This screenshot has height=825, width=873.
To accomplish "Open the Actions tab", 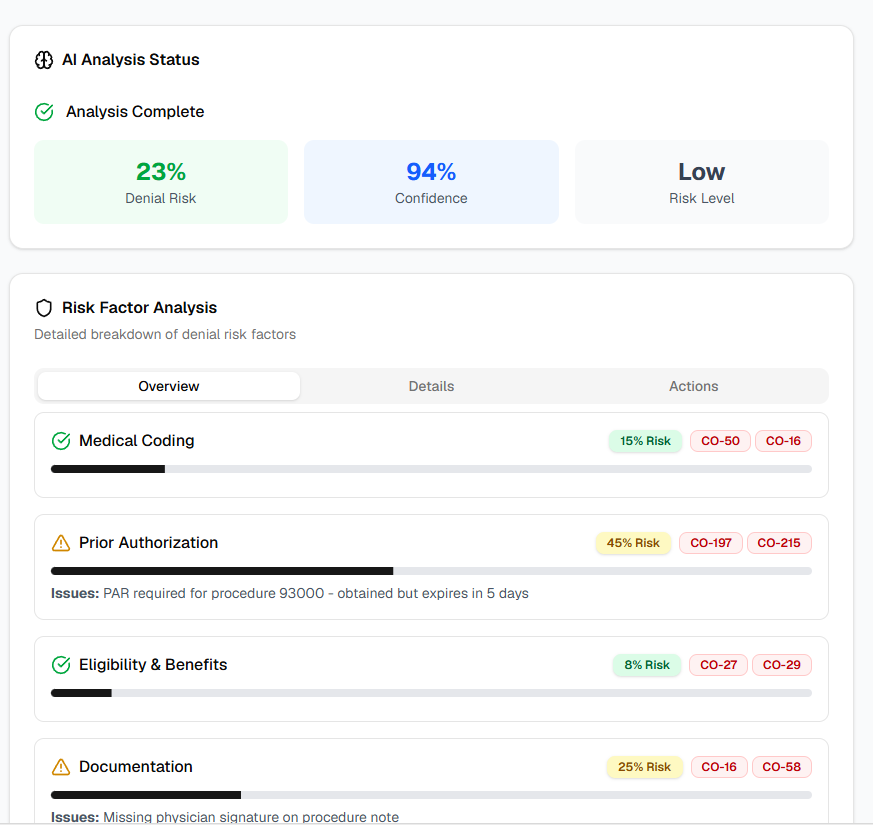I will (693, 386).
